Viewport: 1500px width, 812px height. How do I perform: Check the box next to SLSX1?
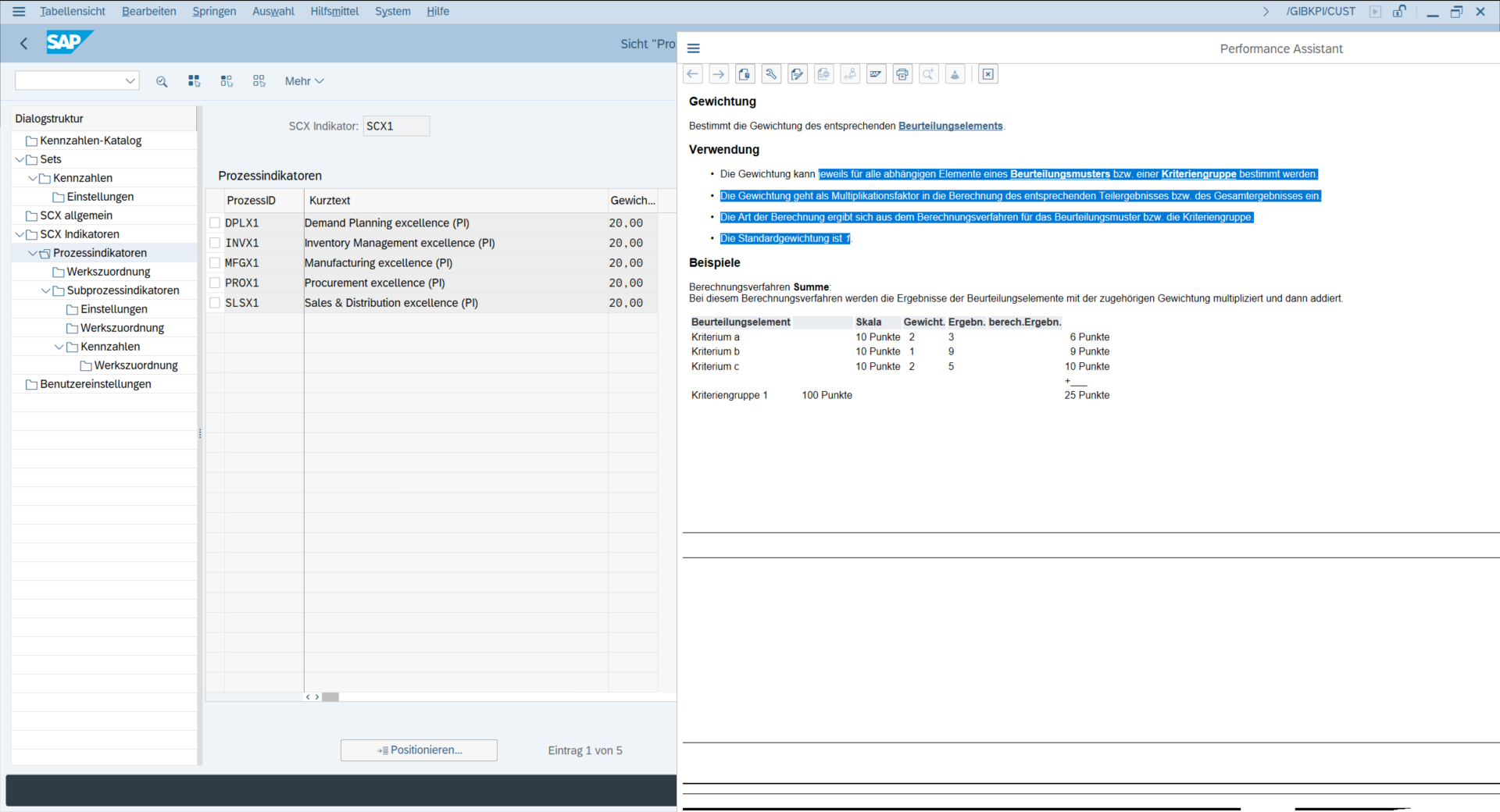(x=215, y=303)
